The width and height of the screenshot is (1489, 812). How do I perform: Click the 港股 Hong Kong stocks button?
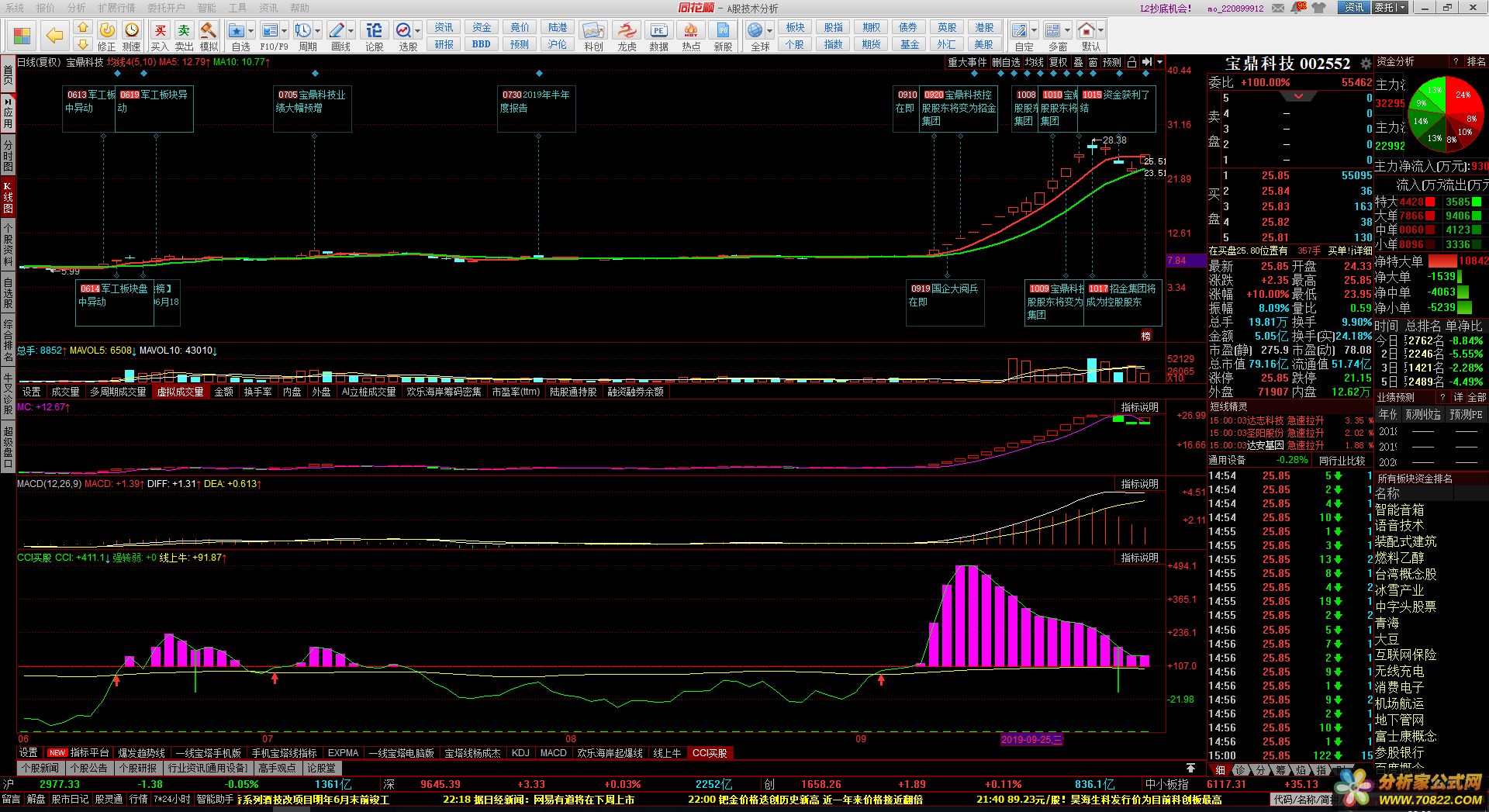(x=983, y=27)
